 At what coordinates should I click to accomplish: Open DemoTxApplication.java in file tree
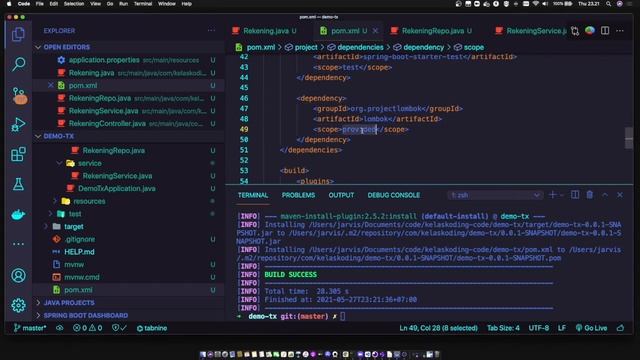click(129, 189)
